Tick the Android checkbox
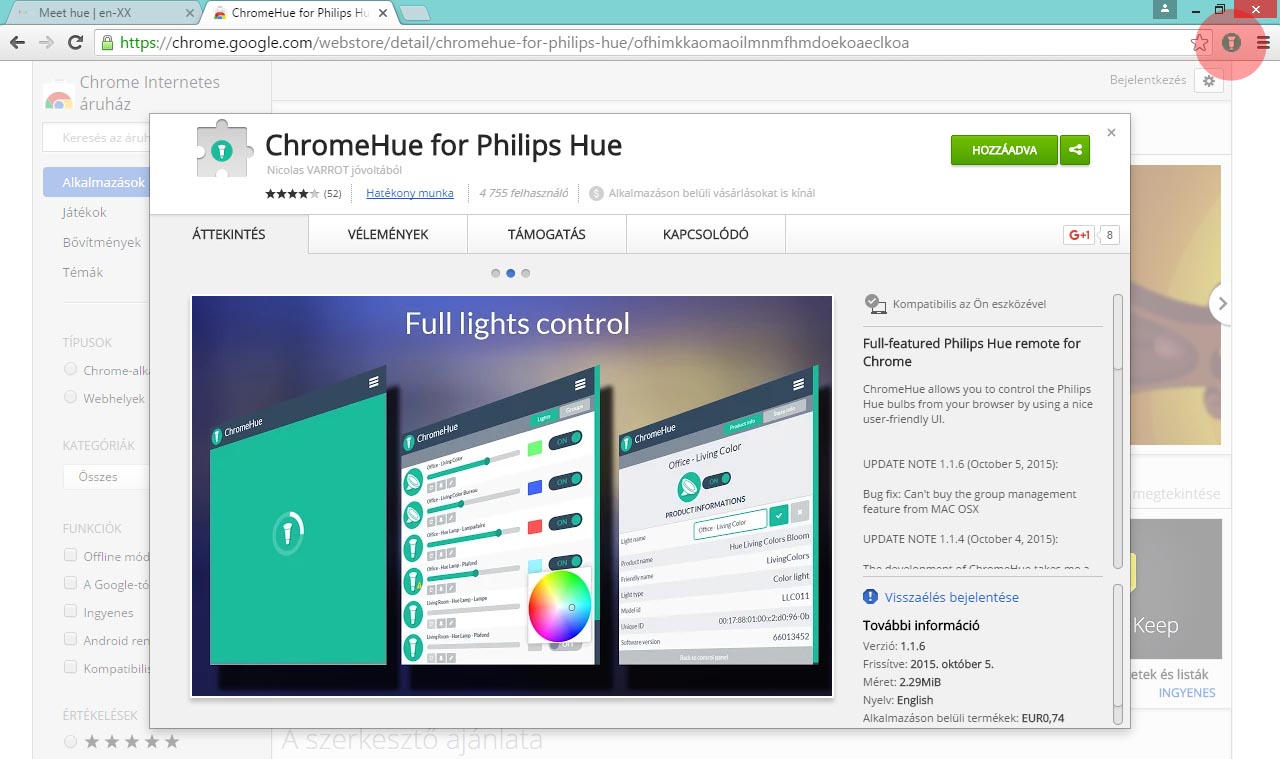 coord(70,639)
